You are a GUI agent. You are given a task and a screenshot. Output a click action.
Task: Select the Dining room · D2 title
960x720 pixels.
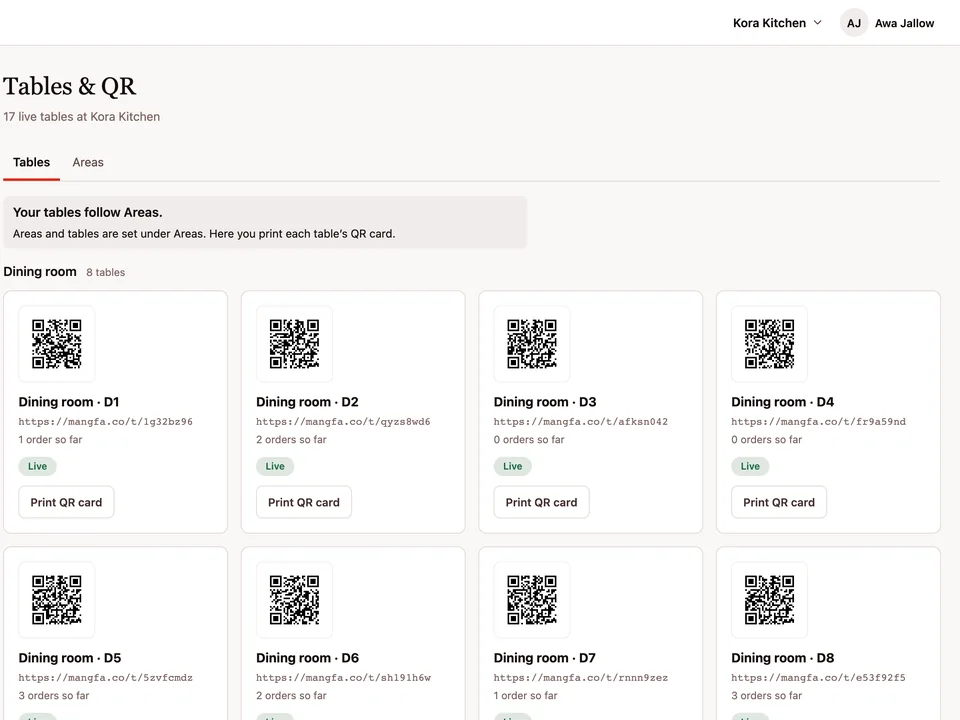(307, 402)
